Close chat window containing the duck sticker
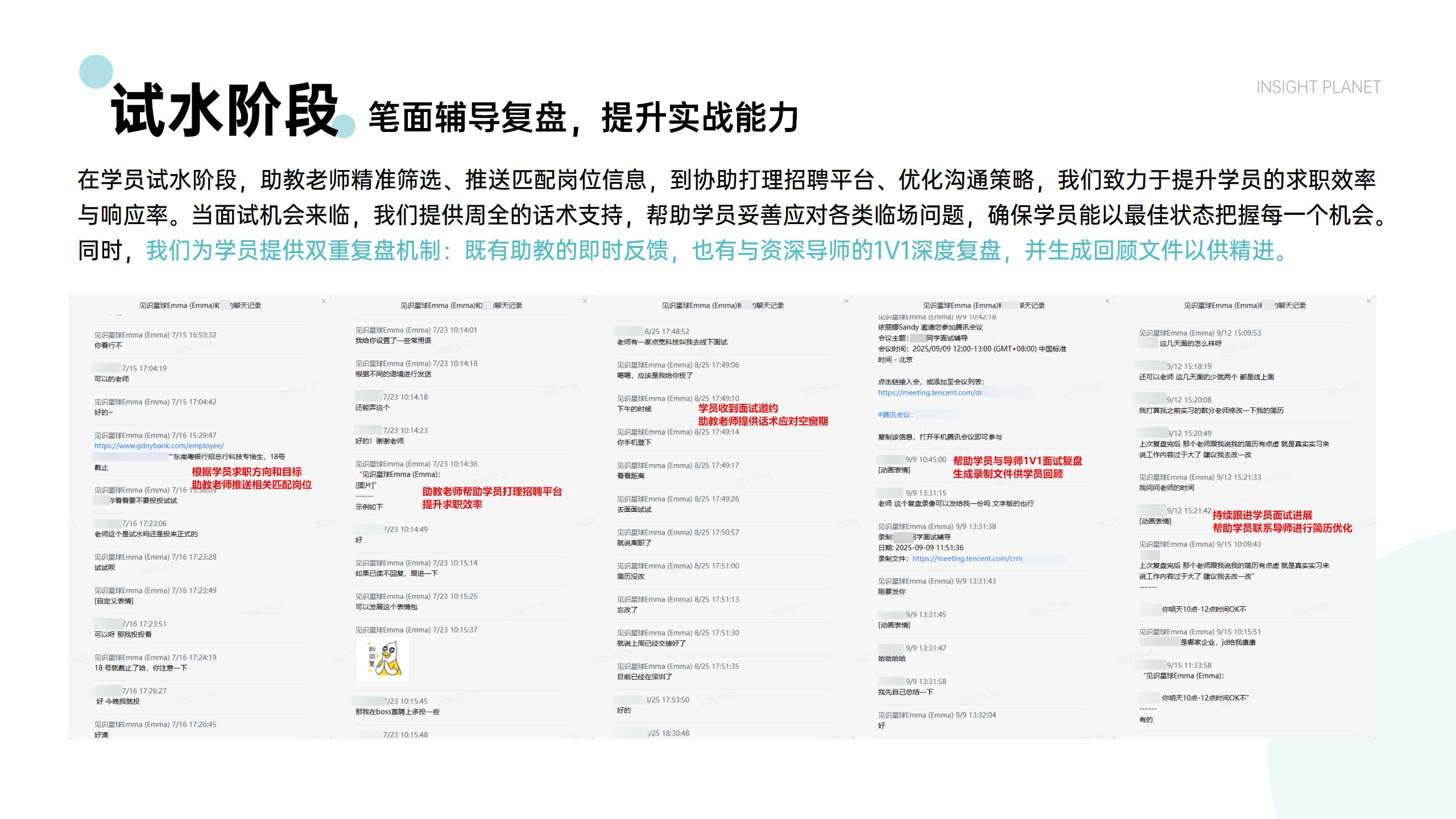The width and height of the screenshot is (1456, 819). point(585,301)
